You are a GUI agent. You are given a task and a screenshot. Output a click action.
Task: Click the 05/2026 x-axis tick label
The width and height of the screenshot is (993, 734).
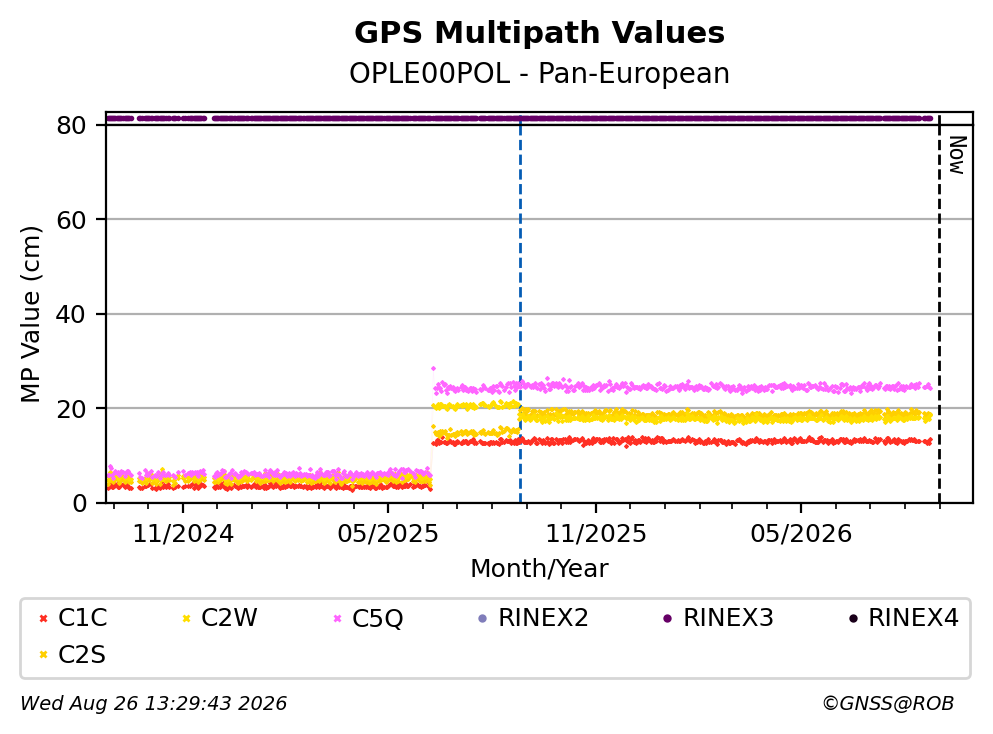(x=801, y=534)
